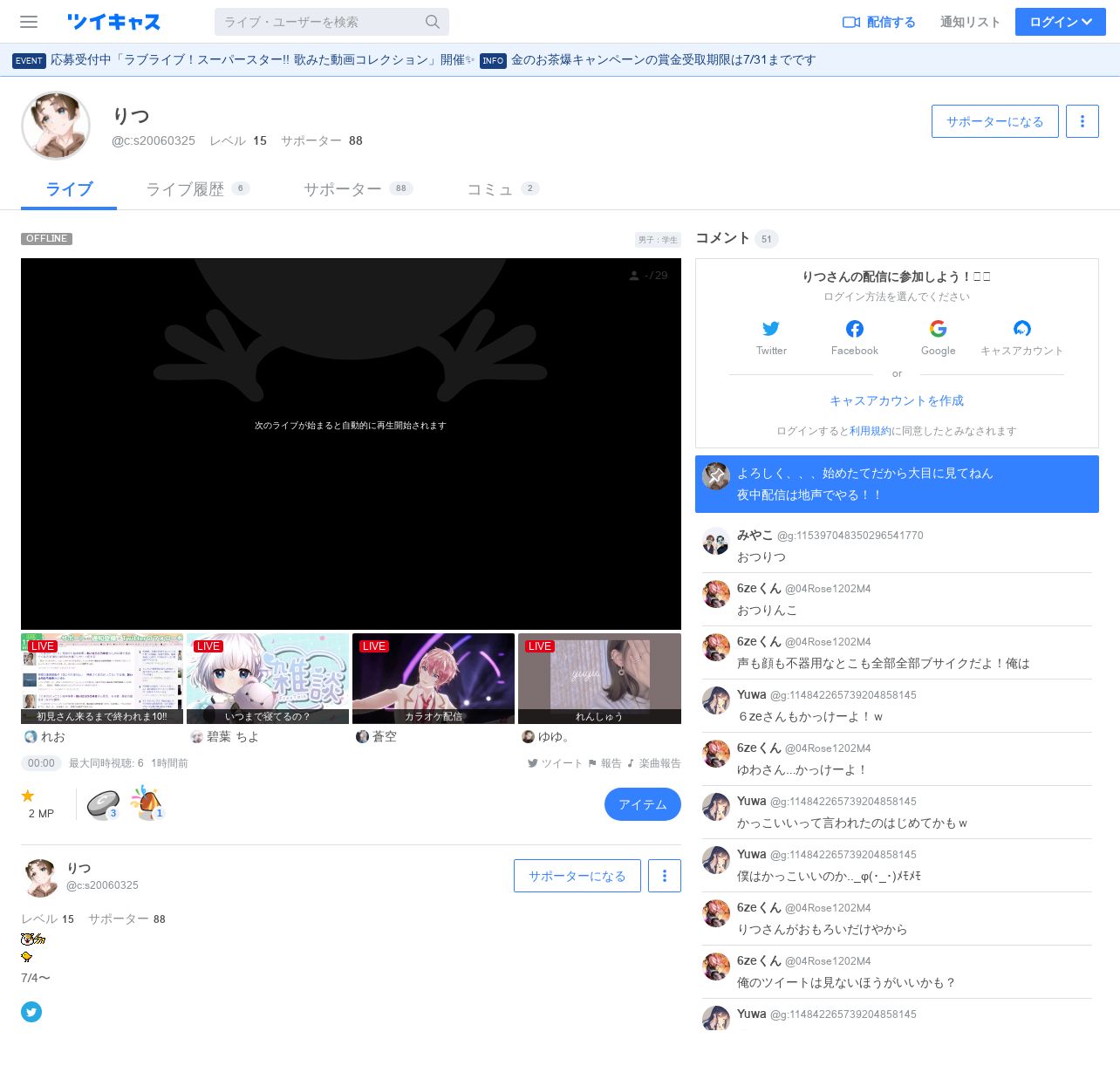Click the pinned comment pin avatar

click(716, 476)
